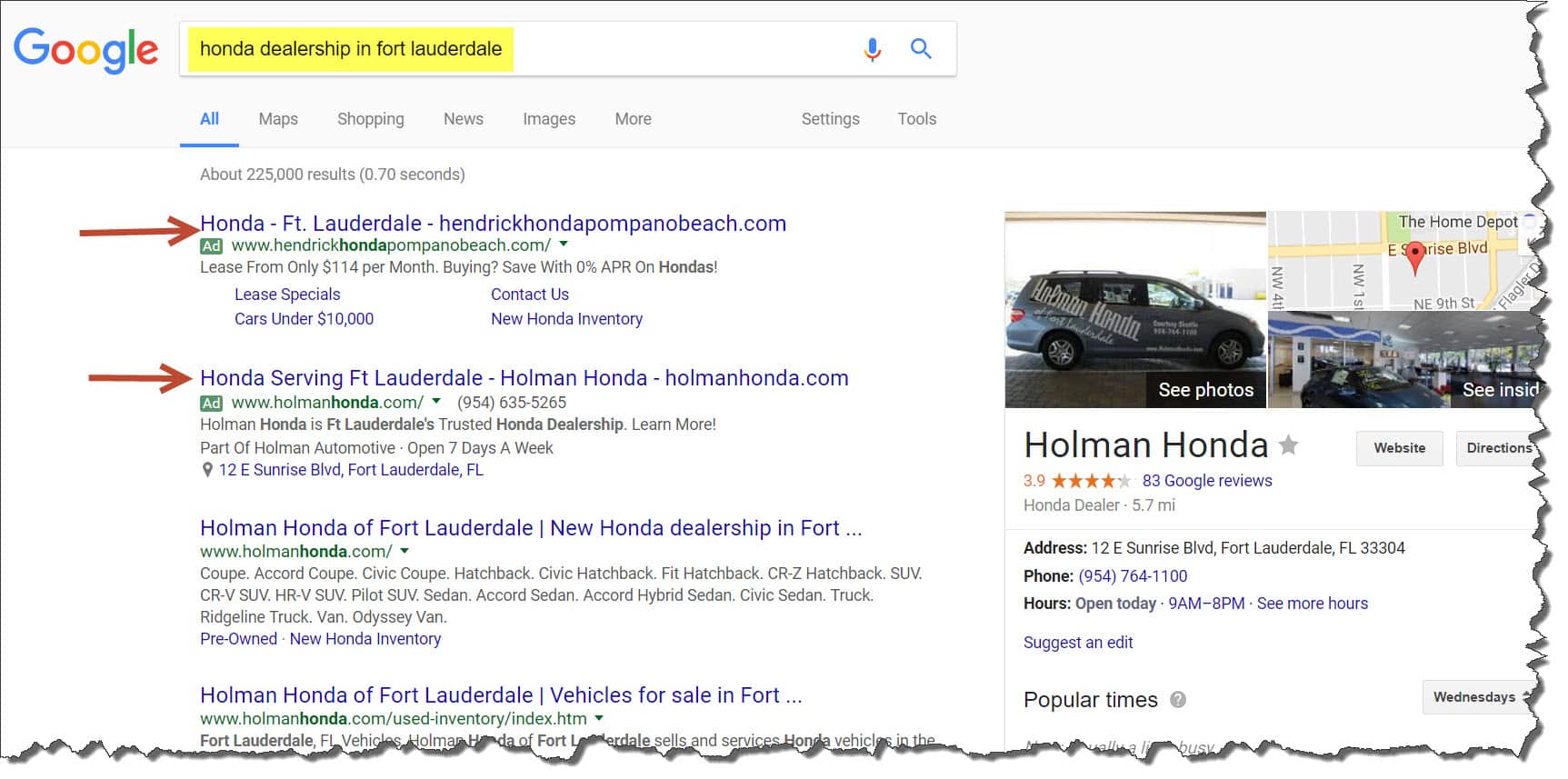Image resolution: width=1568 pixels, height=779 pixels.
Task: Open Honda Serving Ft Lauderdale ad headline
Action: tap(524, 378)
